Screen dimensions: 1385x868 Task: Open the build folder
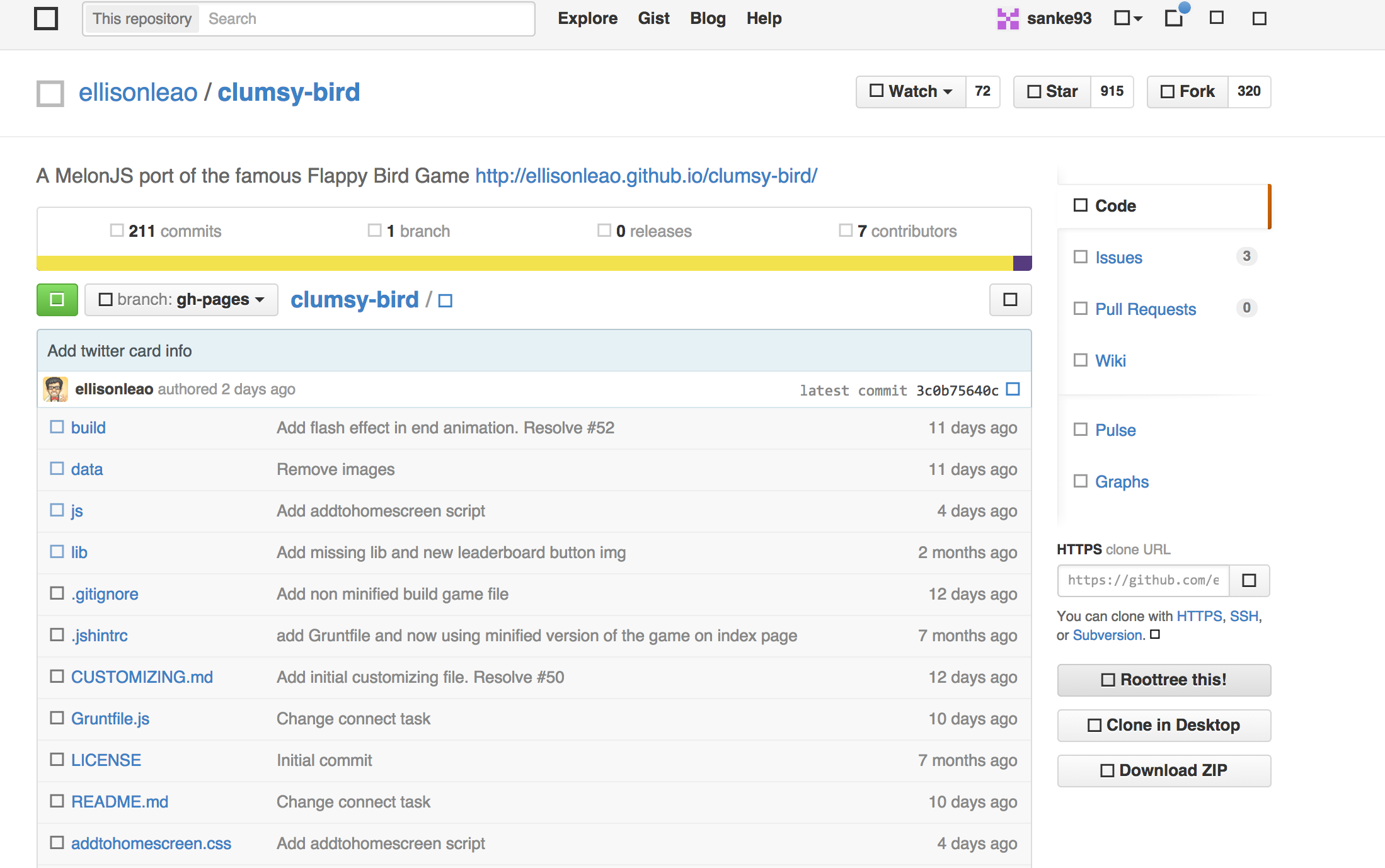88,428
